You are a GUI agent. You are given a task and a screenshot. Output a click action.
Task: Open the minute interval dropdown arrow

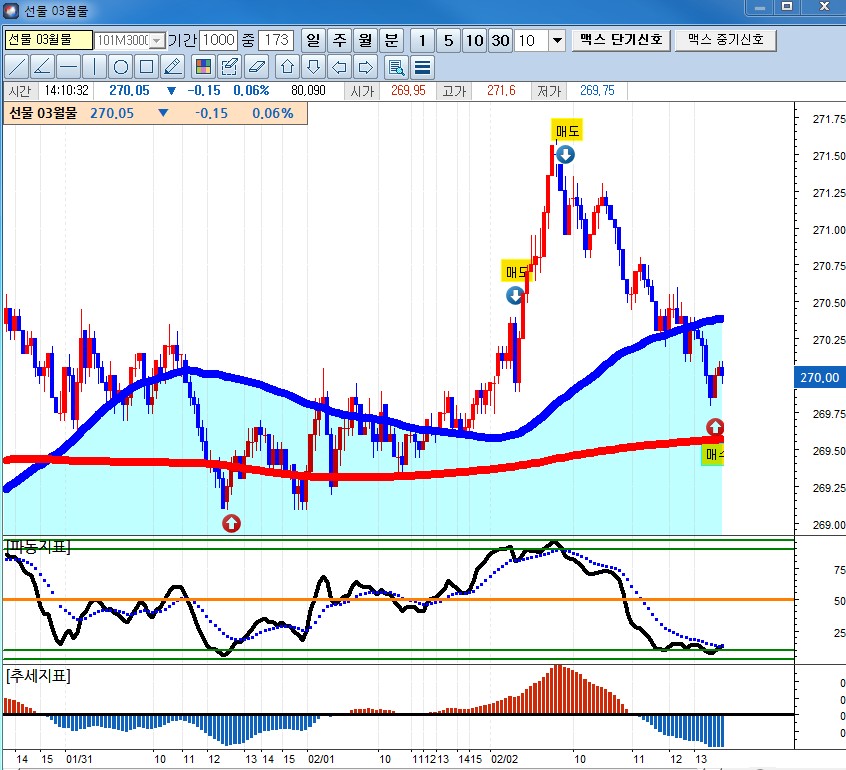[x=557, y=40]
